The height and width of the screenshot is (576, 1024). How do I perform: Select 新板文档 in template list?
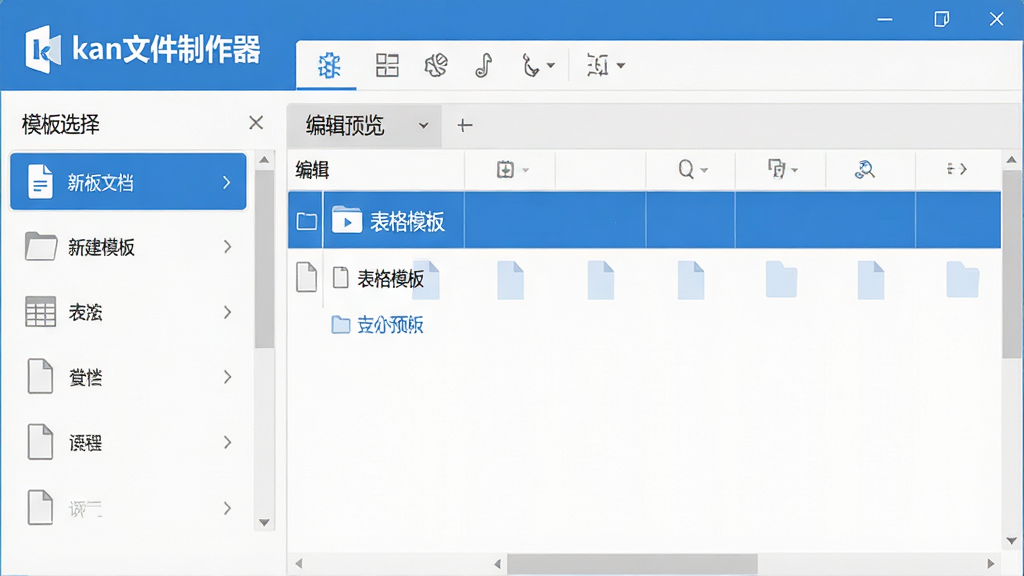pos(128,182)
